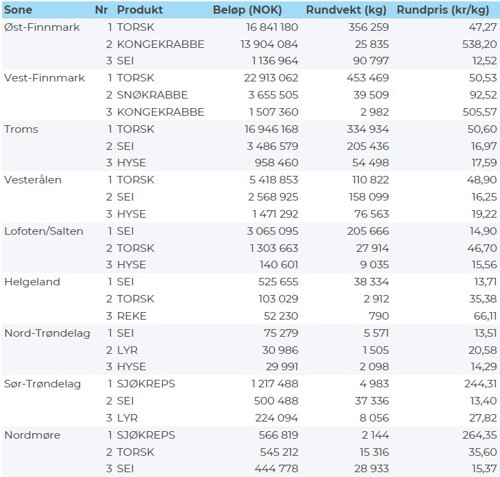Click the Troms zone label

pyautogui.click(x=21, y=129)
